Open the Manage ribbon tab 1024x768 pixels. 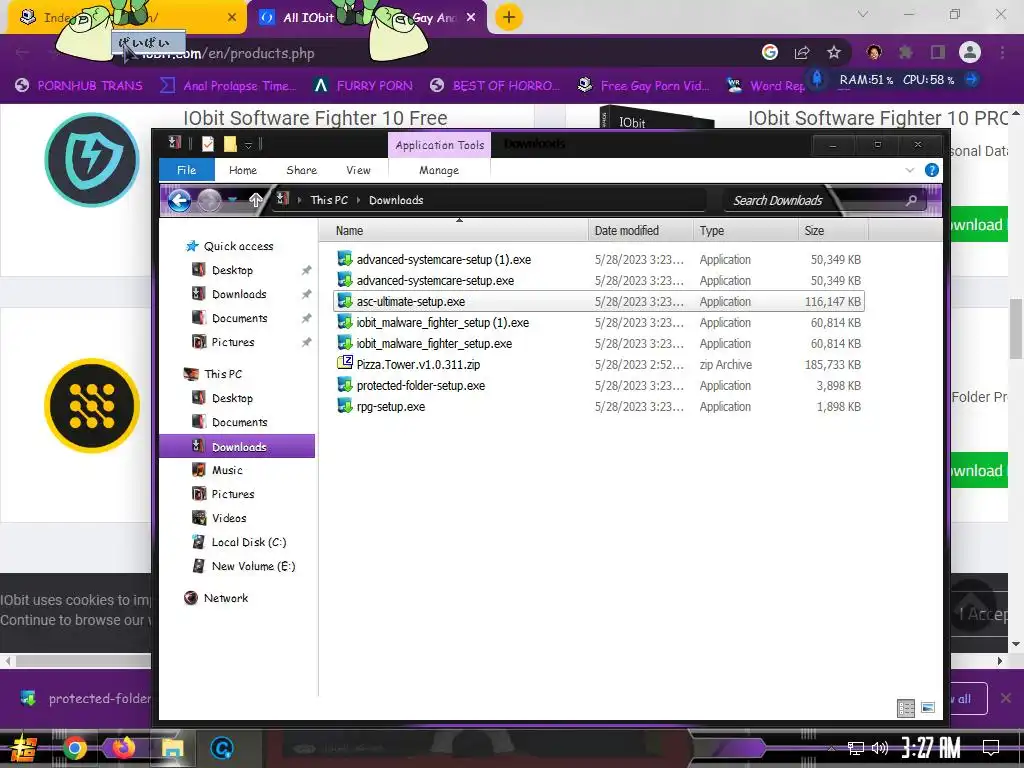click(x=439, y=170)
